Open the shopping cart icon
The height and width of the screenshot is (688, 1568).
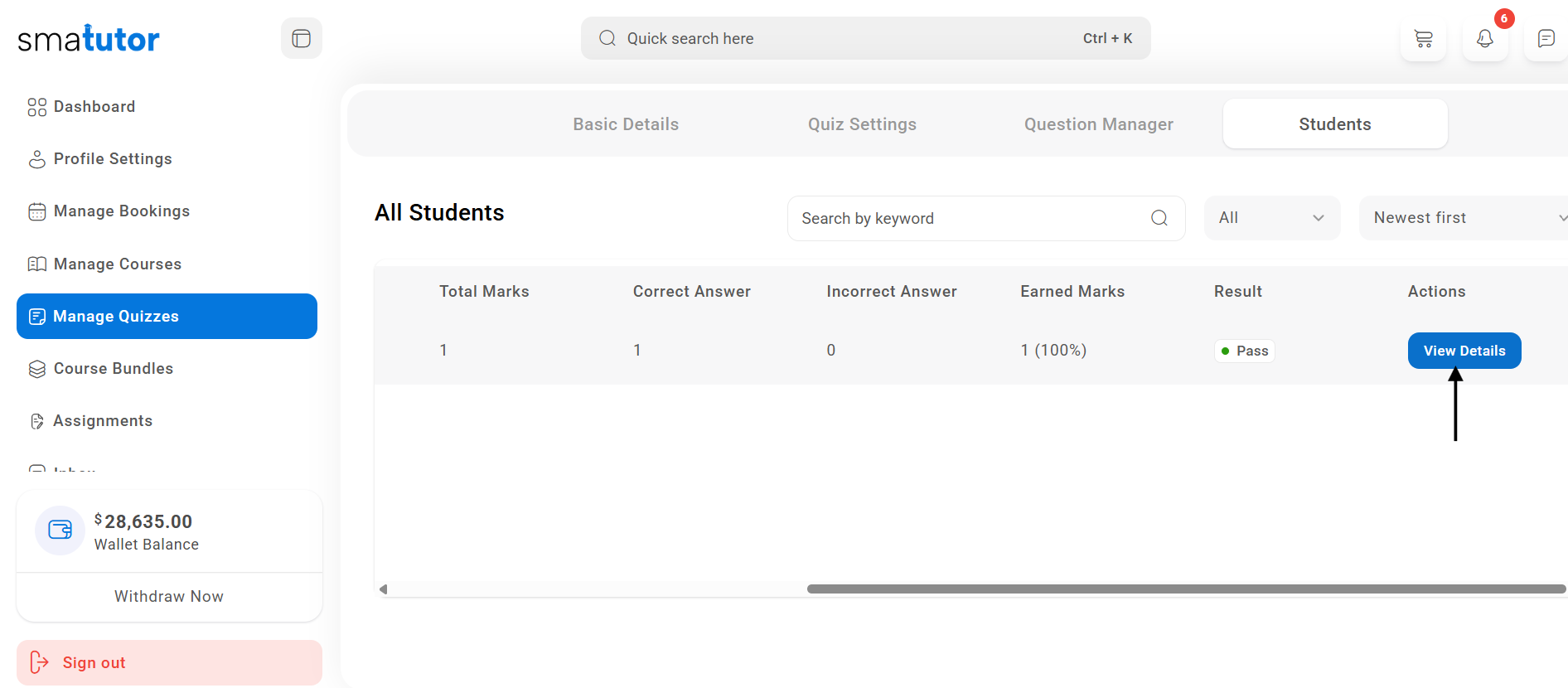coord(1423,39)
